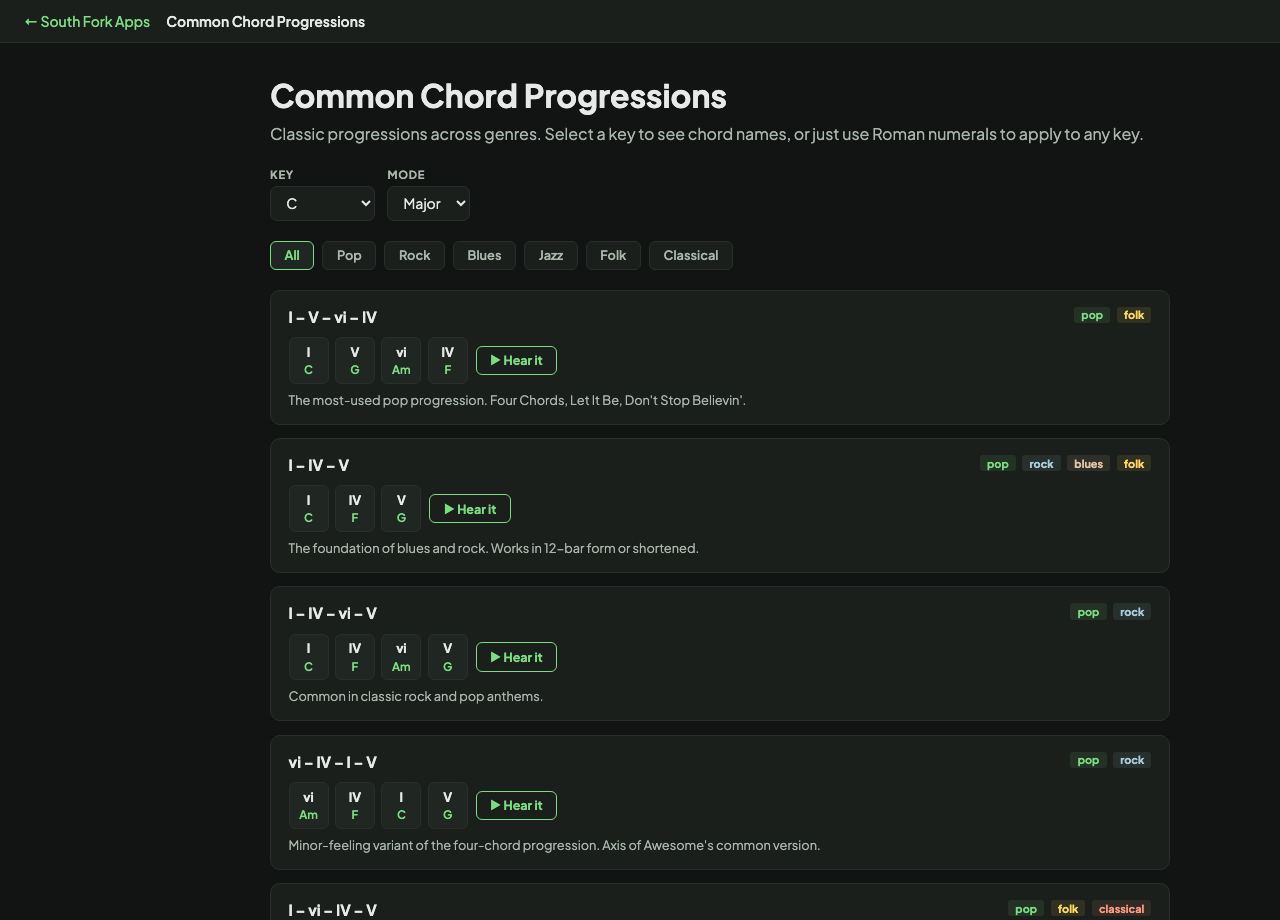
Task: Click the V G chord in I – IV – vi – V card
Action: tap(447, 657)
